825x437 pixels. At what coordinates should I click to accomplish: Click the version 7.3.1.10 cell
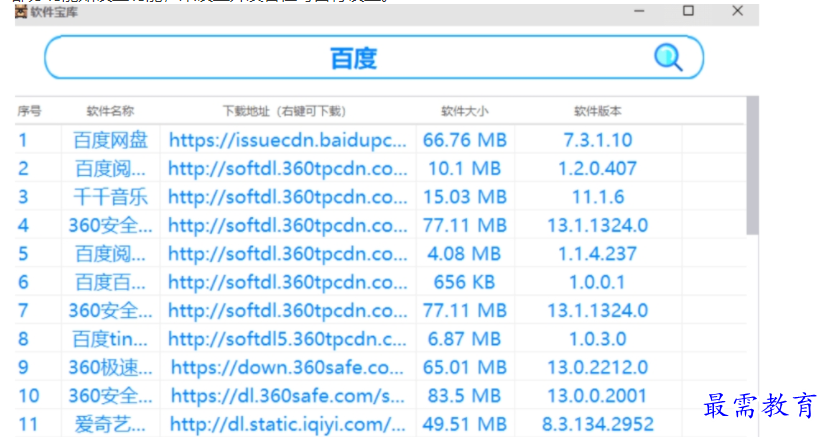click(598, 140)
